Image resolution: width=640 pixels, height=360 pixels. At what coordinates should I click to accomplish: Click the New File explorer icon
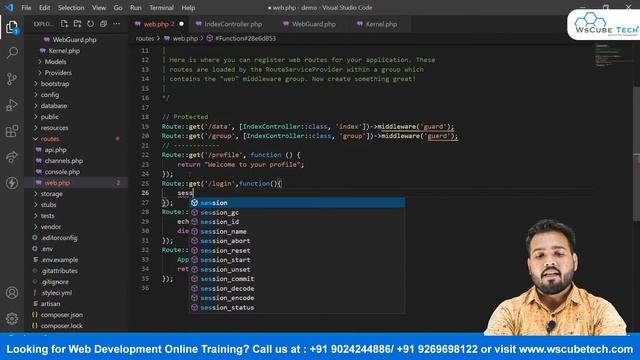click(x=64, y=24)
